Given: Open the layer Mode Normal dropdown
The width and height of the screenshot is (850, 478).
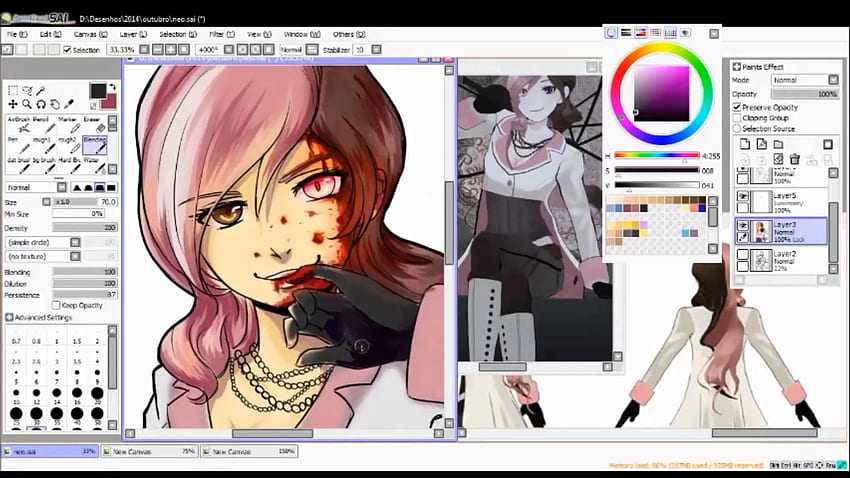Looking at the screenshot, I should 833,80.
